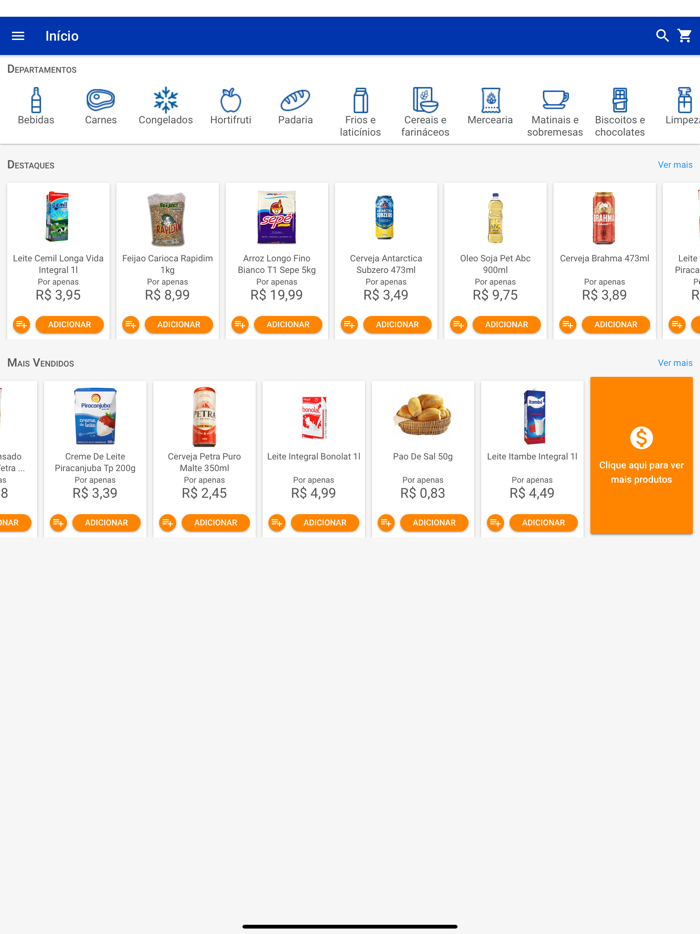
Task: Click ADICIONAR for Leite Cemil Longa Vida
Action: (x=70, y=325)
